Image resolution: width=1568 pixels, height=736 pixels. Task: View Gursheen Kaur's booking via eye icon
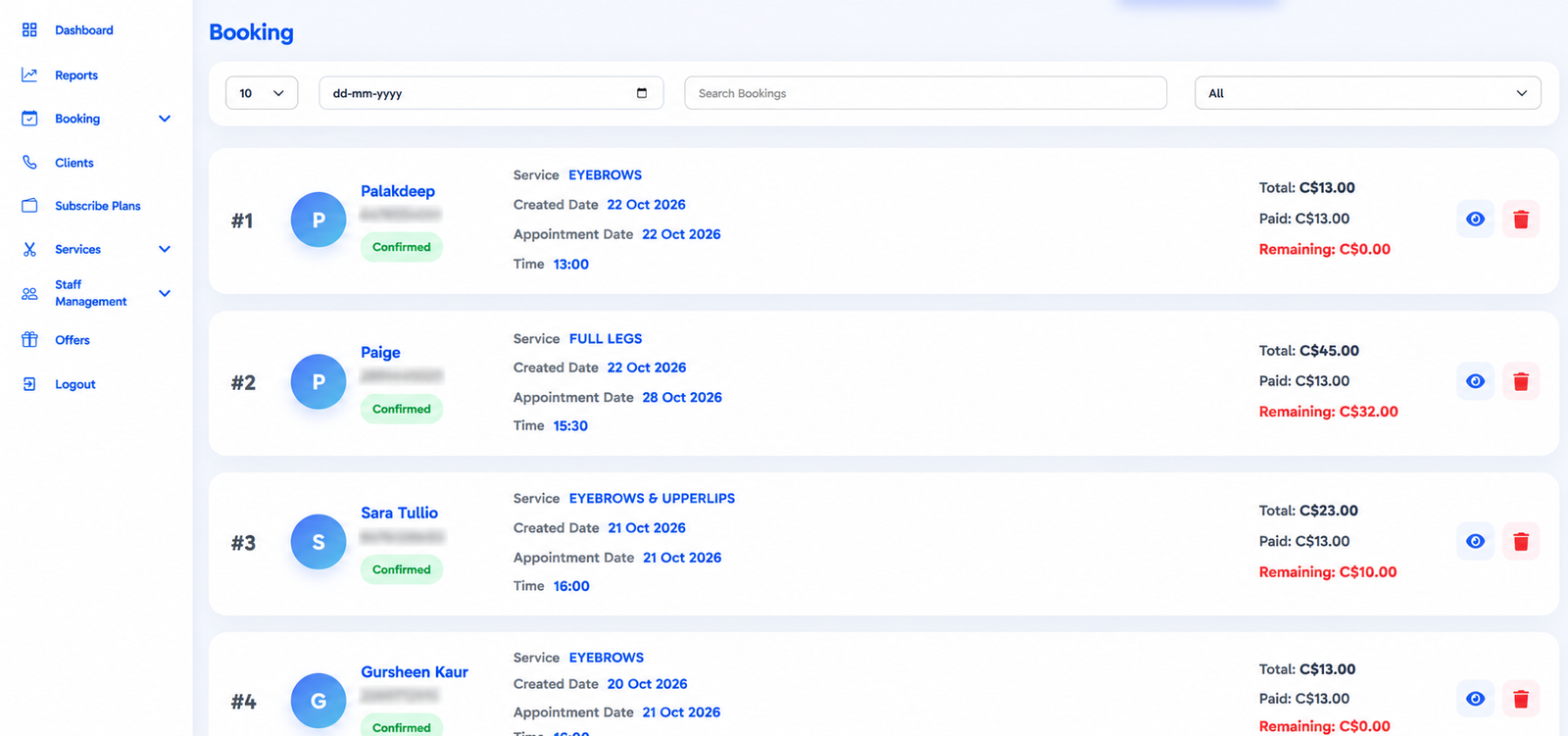1475,699
